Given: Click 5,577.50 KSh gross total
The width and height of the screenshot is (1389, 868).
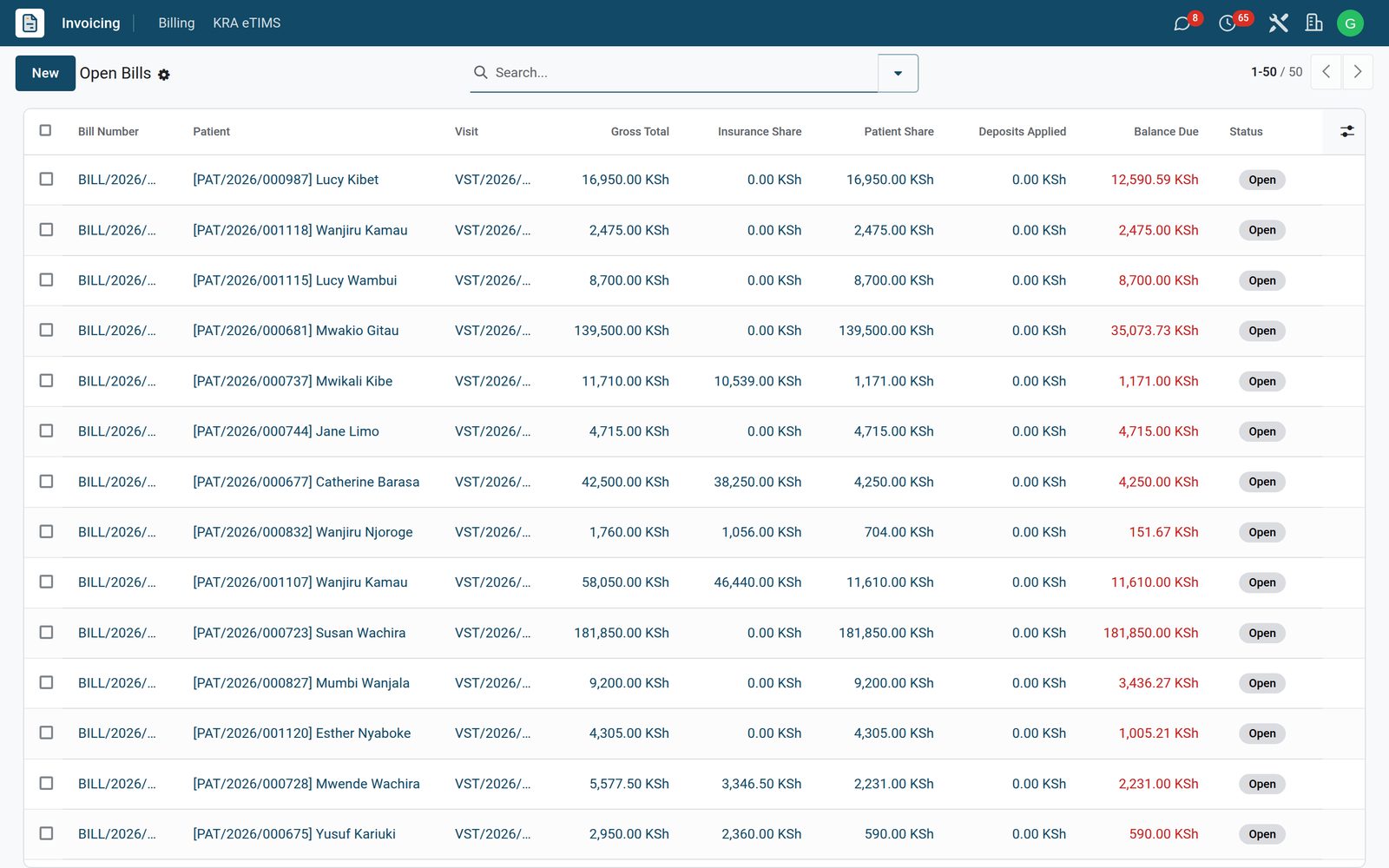Looking at the screenshot, I should click(629, 784).
